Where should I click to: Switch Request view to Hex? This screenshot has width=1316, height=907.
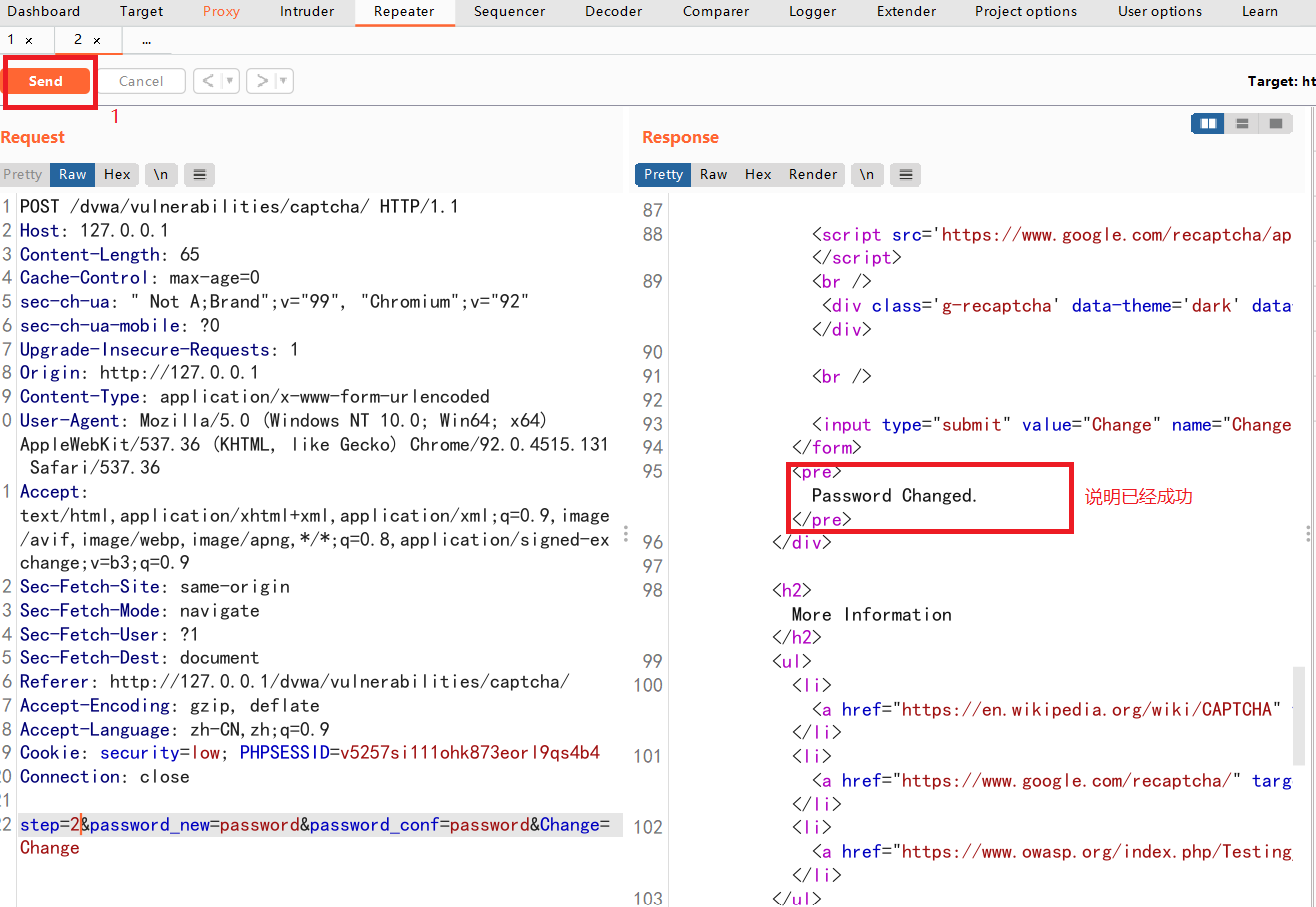click(117, 174)
